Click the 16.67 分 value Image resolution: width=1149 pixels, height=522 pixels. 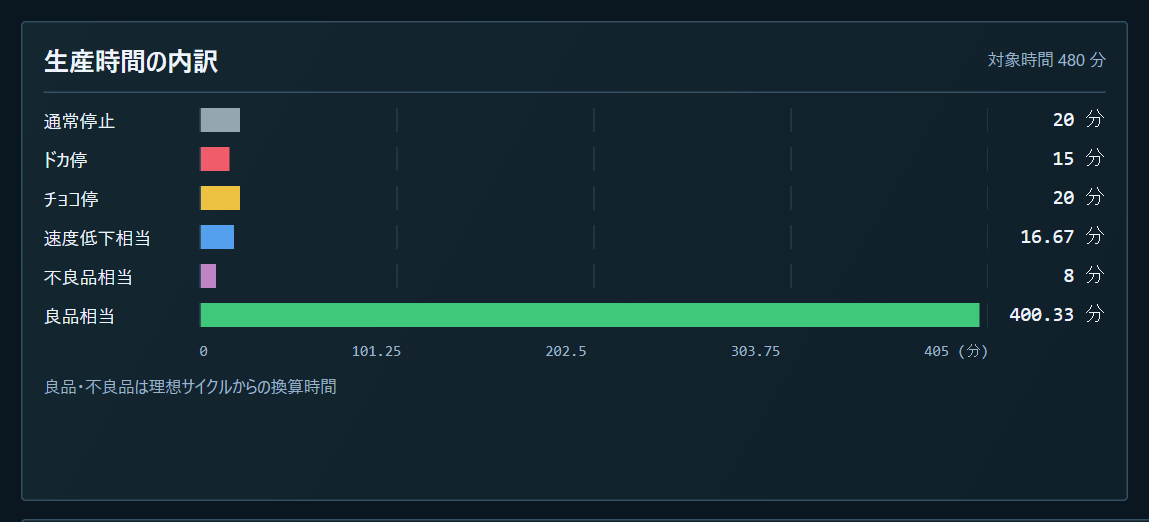point(1063,236)
